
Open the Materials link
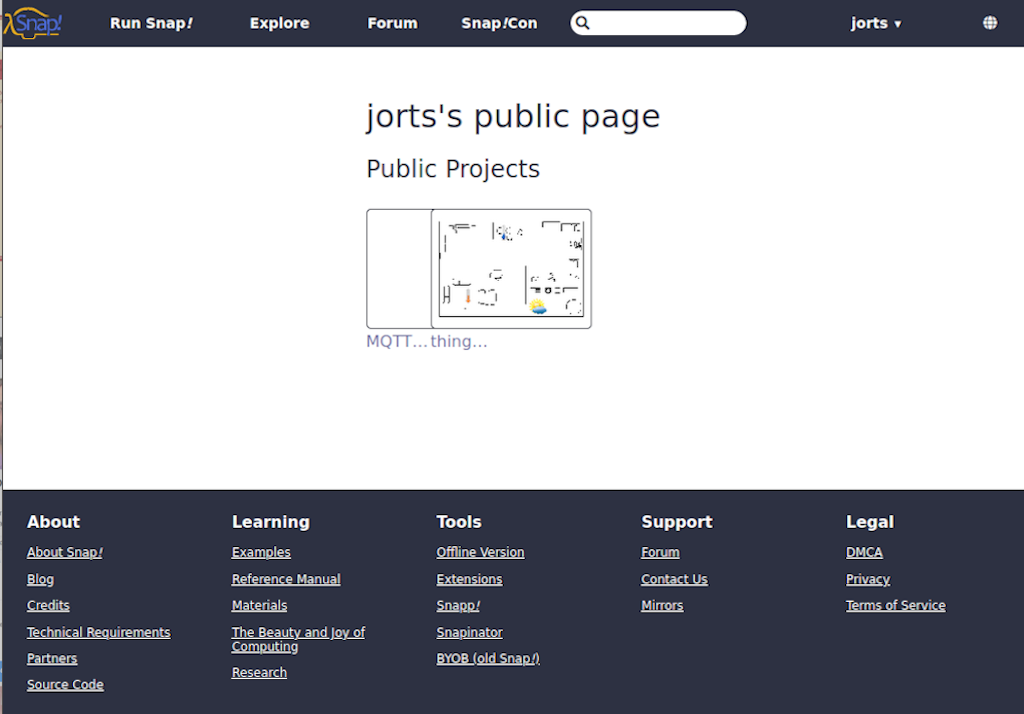click(x=259, y=606)
